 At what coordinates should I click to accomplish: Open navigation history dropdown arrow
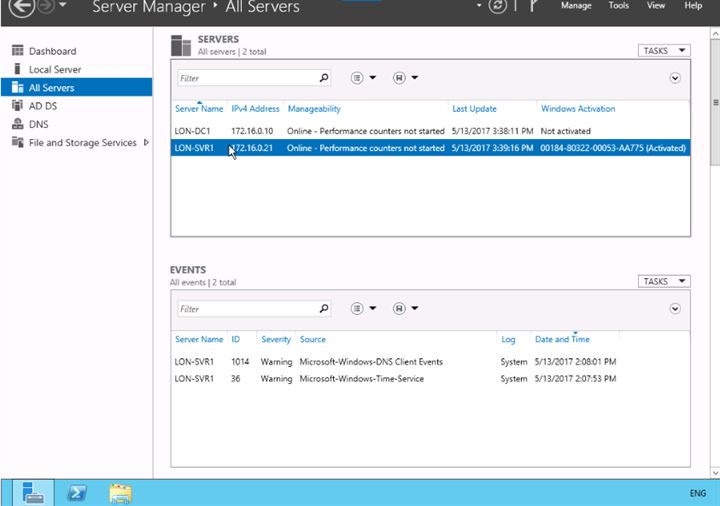click(x=63, y=5)
